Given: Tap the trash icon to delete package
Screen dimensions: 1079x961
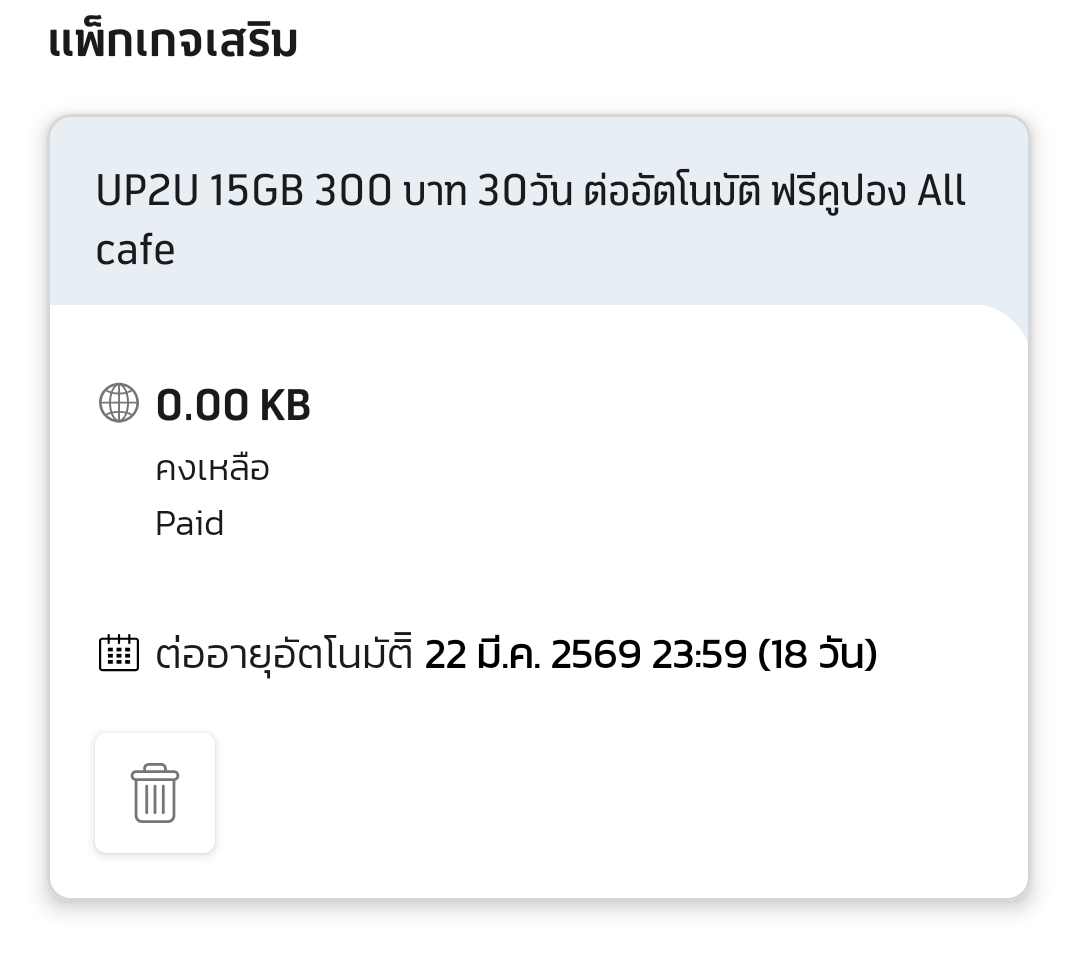Looking at the screenshot, I should click(155, 793).
